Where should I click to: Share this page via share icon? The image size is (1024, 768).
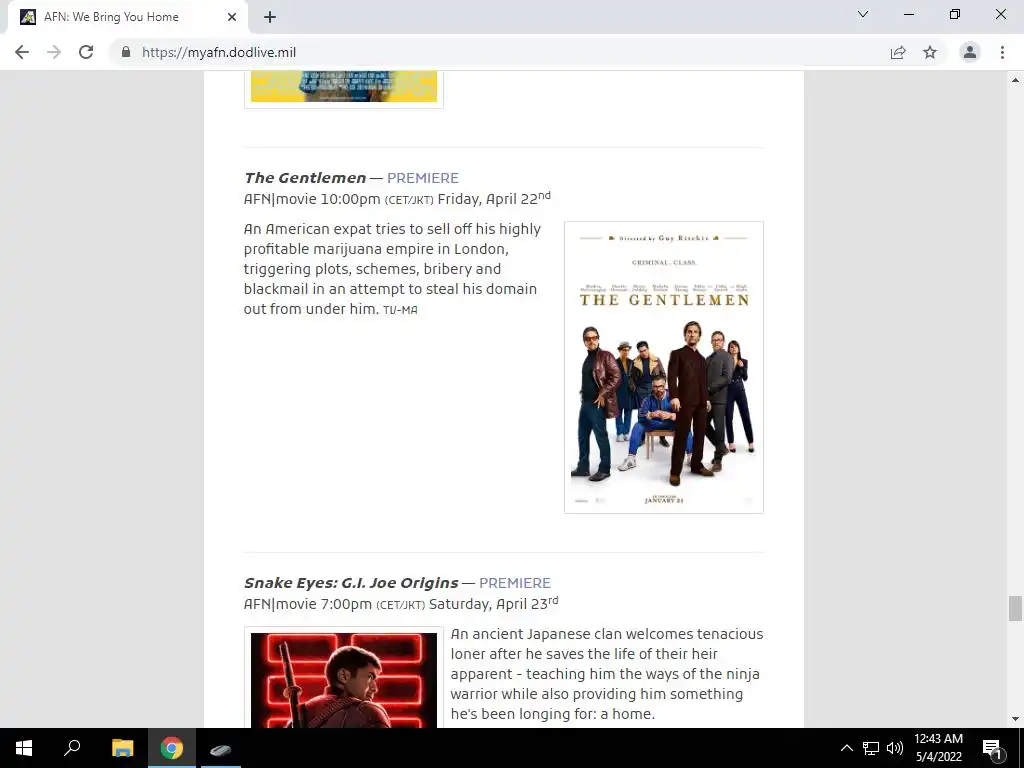tap(898, 52)
